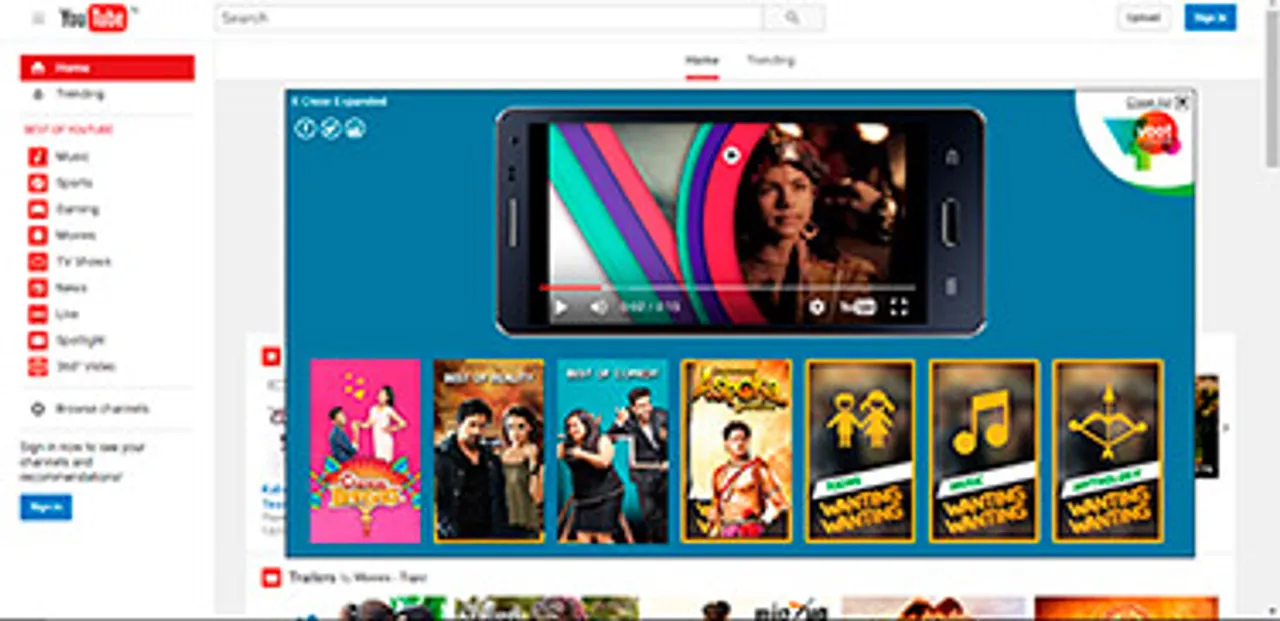Screen dimensions: 1280x621
Task: Open the bow and arrow Wanting thumbnail
Action: pos(1108,451)
